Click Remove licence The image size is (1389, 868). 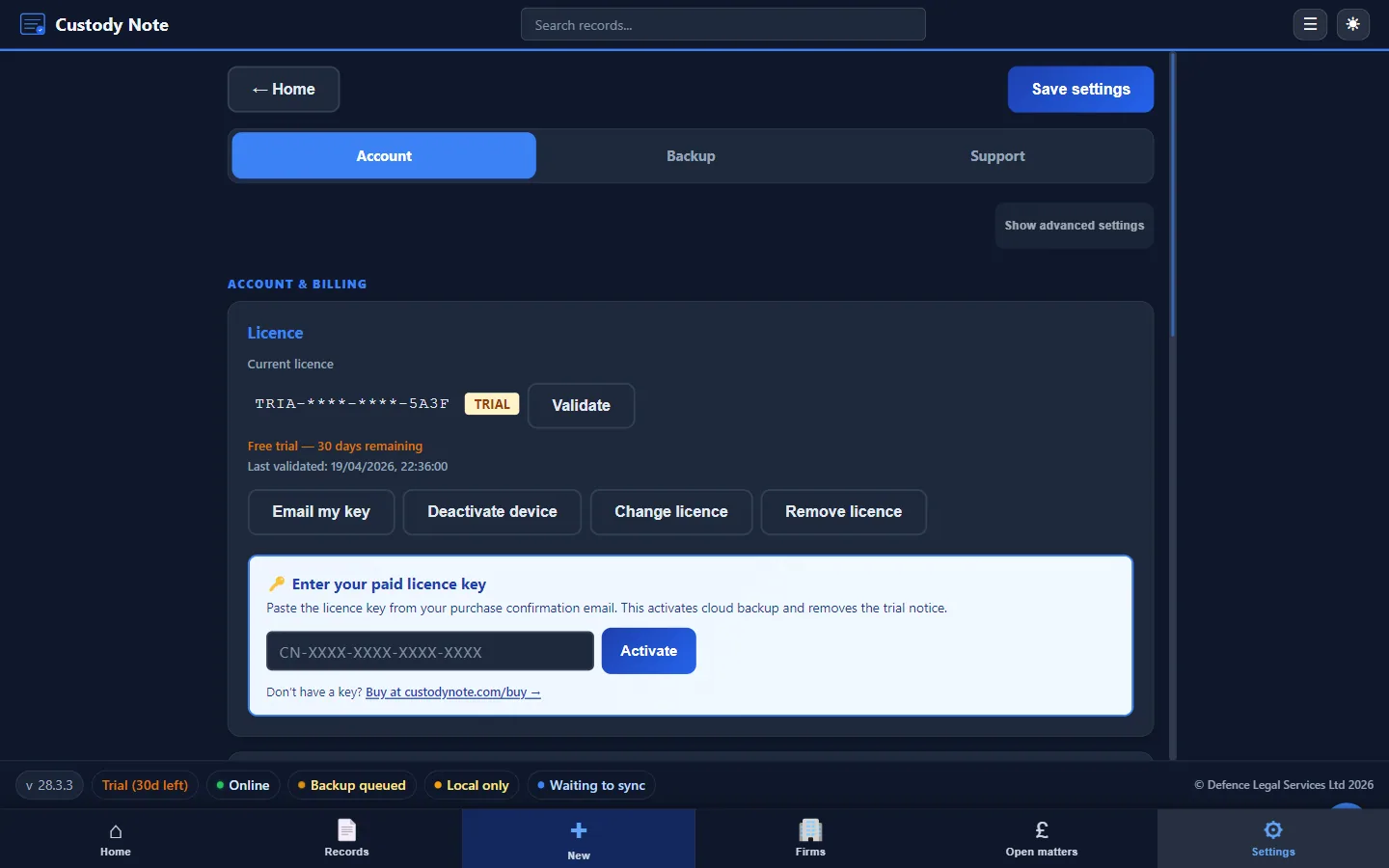[844, 512]
